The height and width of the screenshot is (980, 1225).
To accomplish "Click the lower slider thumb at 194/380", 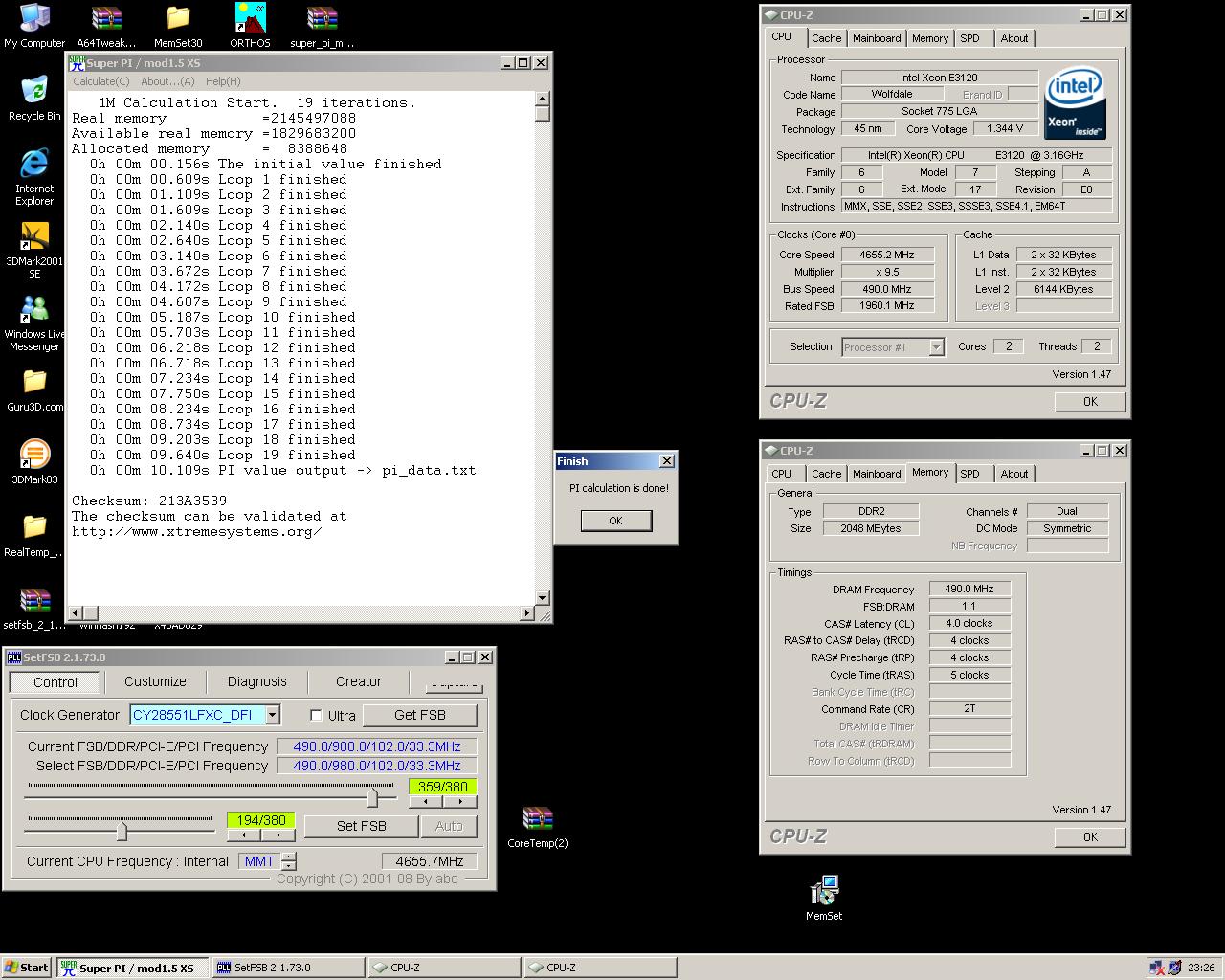I will 122,830.
